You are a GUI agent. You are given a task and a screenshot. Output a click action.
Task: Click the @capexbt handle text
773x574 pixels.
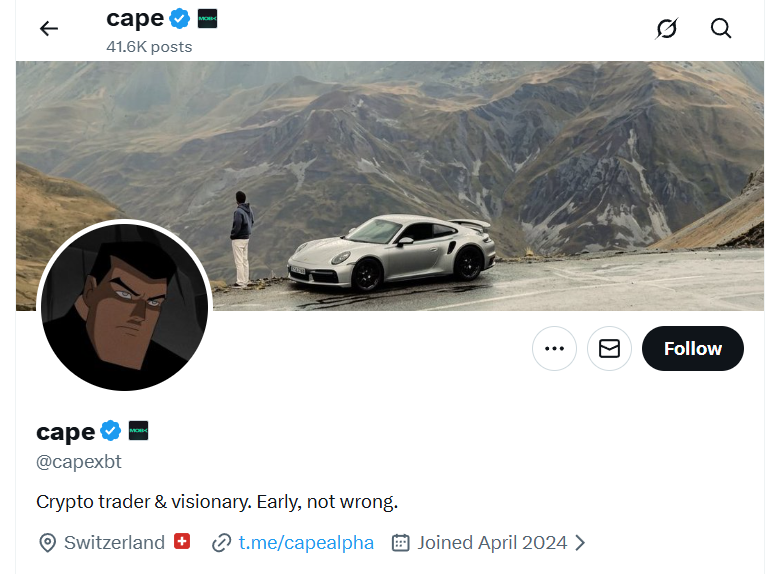click(79, 462)
